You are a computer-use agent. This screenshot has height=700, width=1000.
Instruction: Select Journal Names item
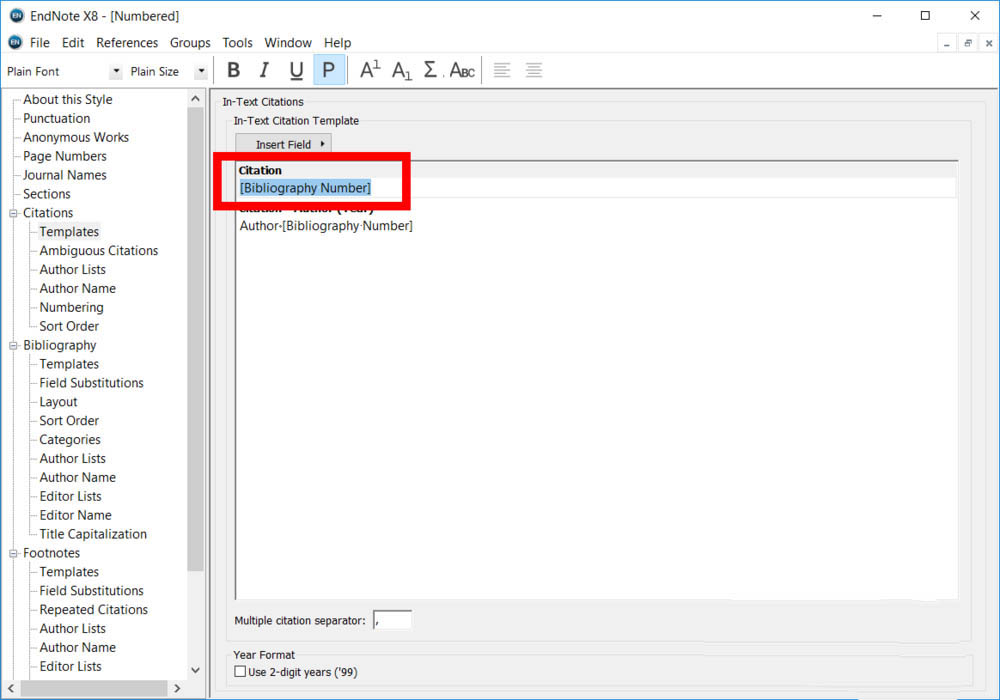click(x=64, y=175)
